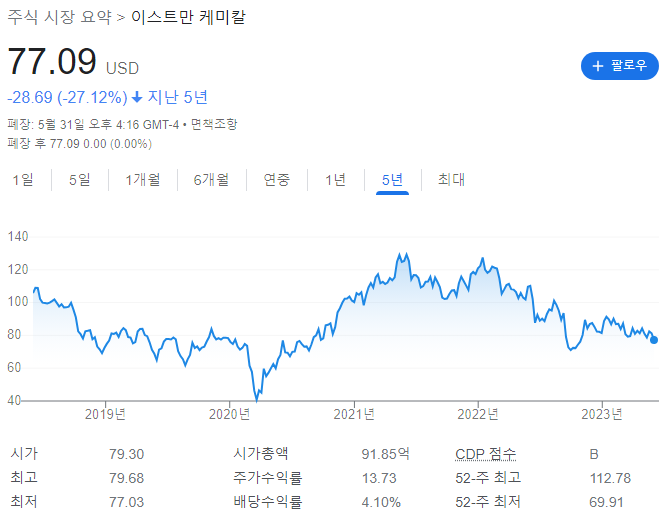The height and width of the screenshot is (518, 667).
Task: Select the 5일 time range tab
Action: 80,180
